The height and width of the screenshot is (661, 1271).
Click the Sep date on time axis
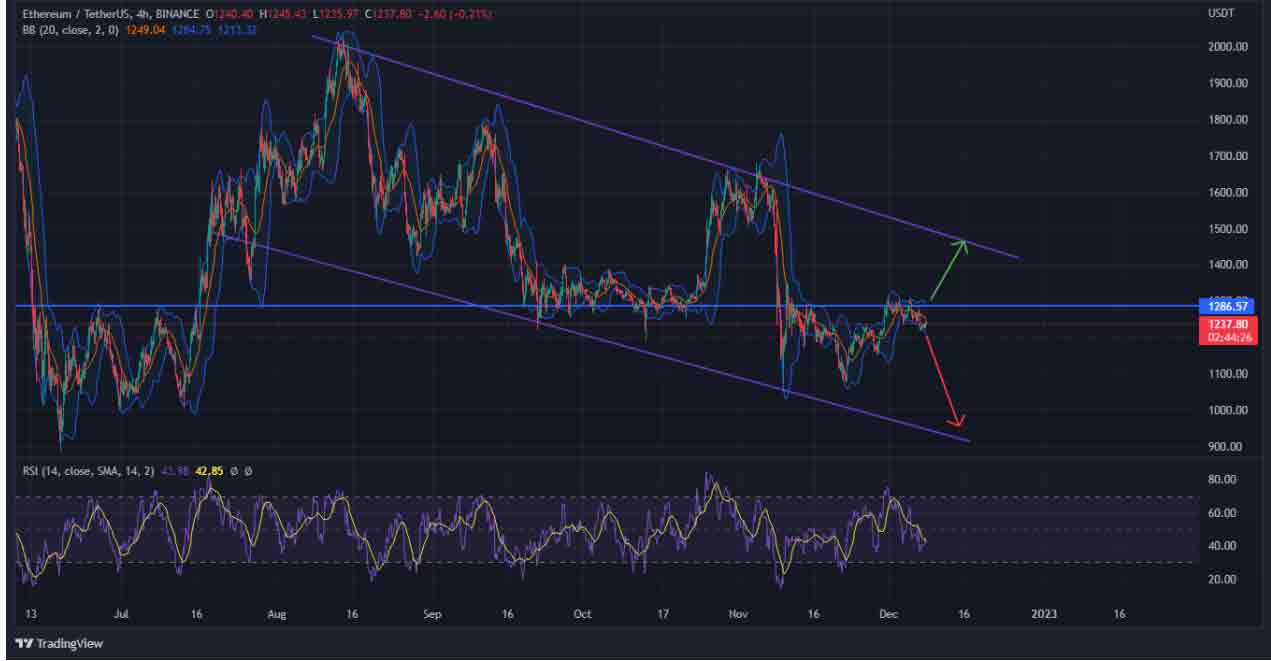(x=432, y=614)
